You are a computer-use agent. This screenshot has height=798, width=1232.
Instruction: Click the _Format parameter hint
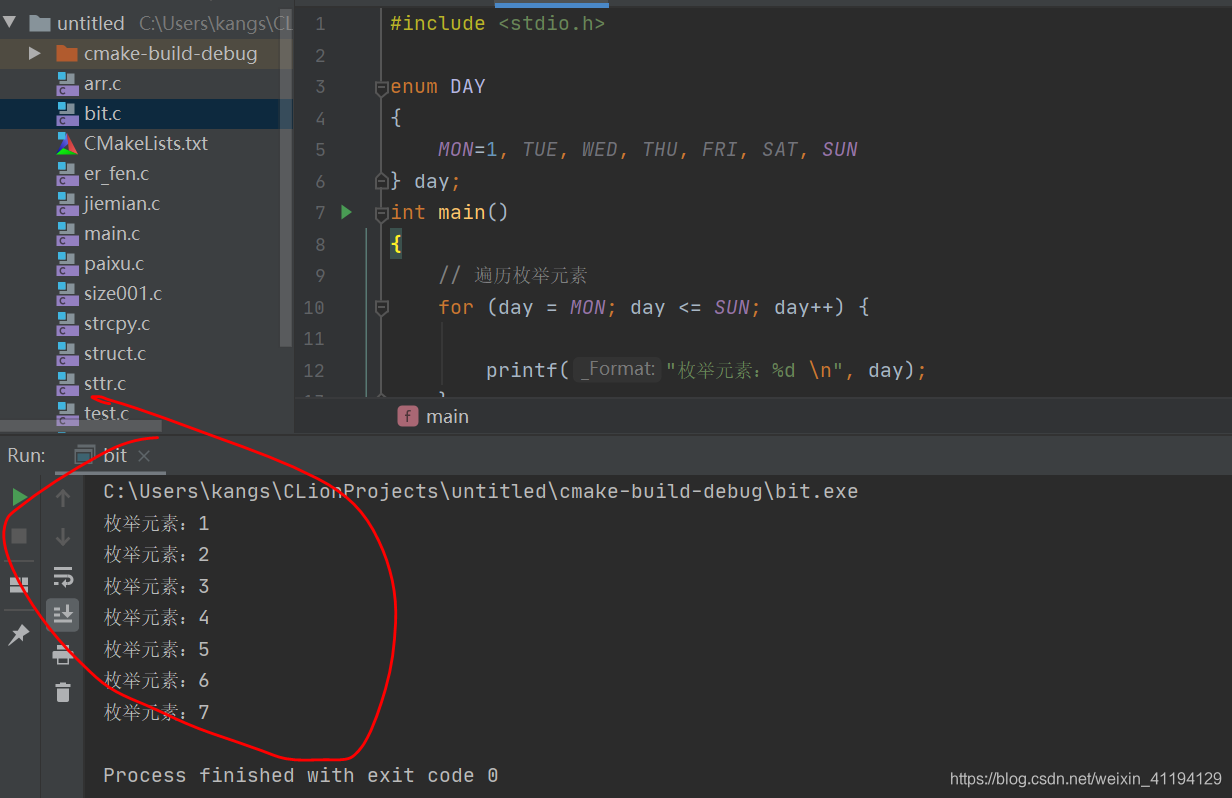coord(618,369)
